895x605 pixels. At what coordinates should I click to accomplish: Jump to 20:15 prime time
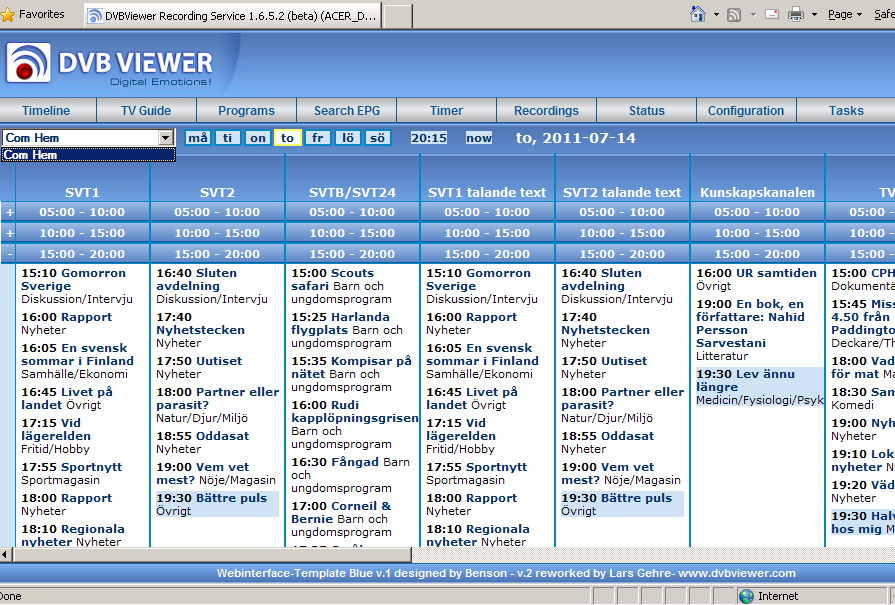[x=429, y=138]
